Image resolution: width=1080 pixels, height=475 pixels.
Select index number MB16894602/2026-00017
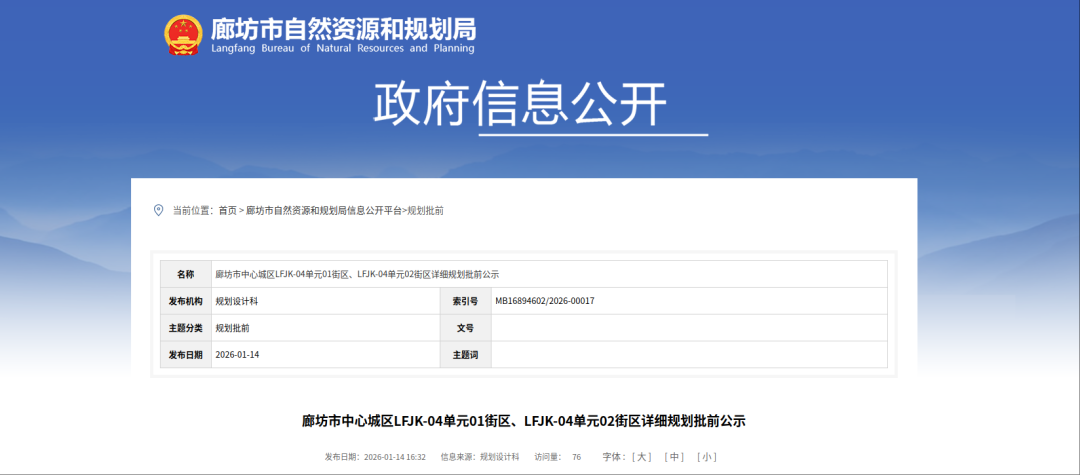[x=545, y=301]
